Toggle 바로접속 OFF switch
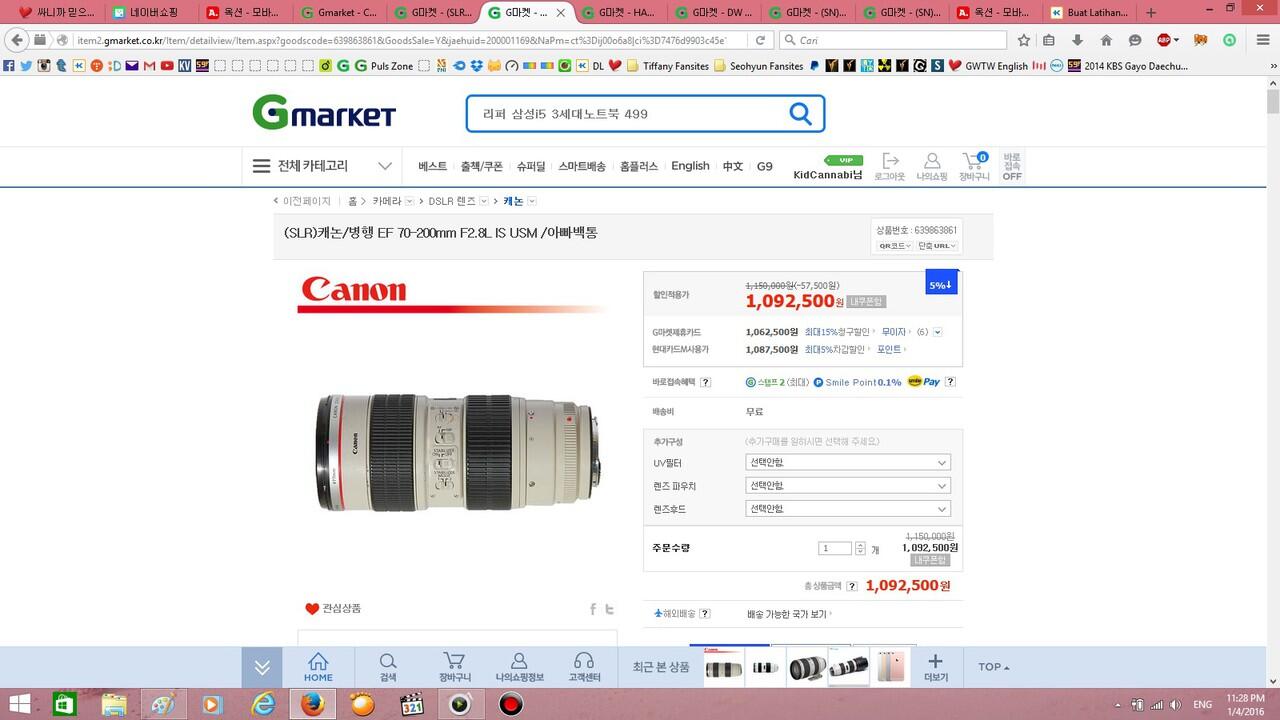Image resolution: width=1280 pixels, height=720 pixels. [1012, 166]
